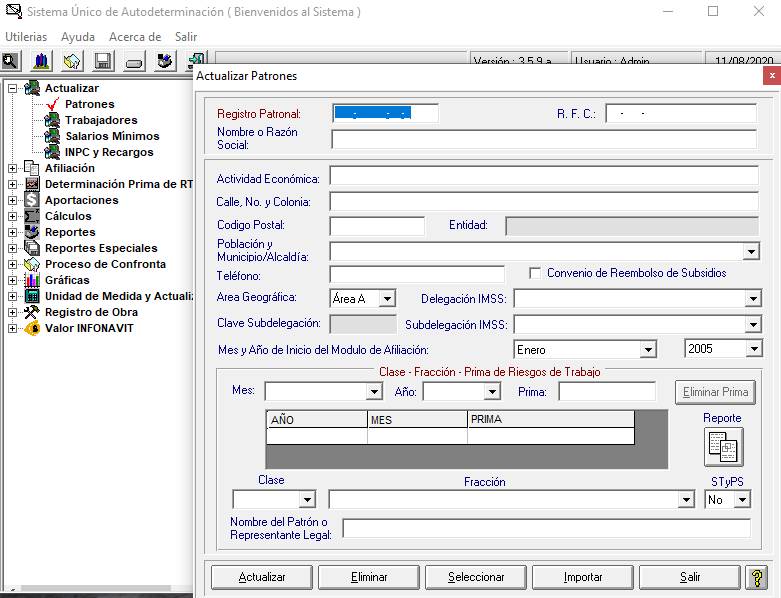Open the Acerca de menu
The width and height of the screenshot is (781, 598).
pos(135,37)
